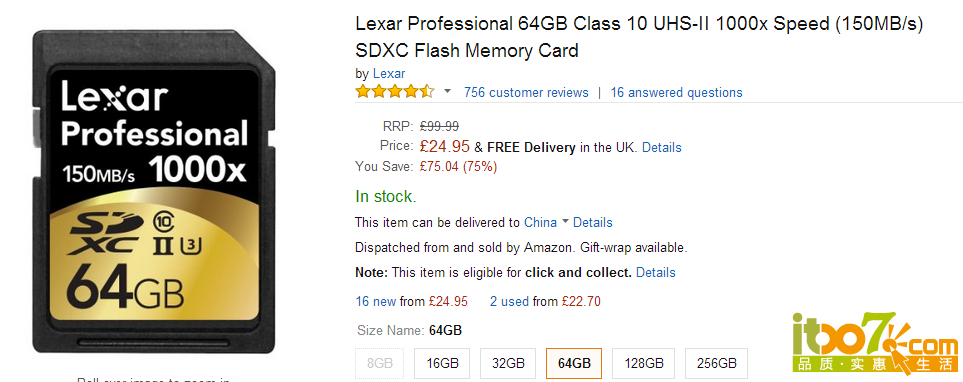Expand the China delivery destination dropdown
Image resolution: width=963 pixels, height=382 pixels.
pos(546,222)
